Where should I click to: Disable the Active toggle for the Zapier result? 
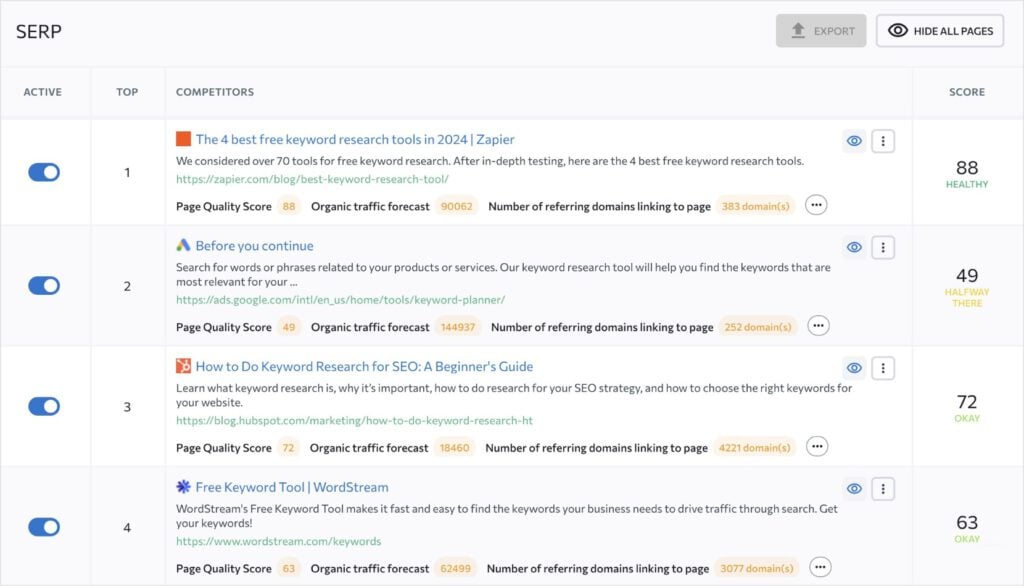pos(43,172)
